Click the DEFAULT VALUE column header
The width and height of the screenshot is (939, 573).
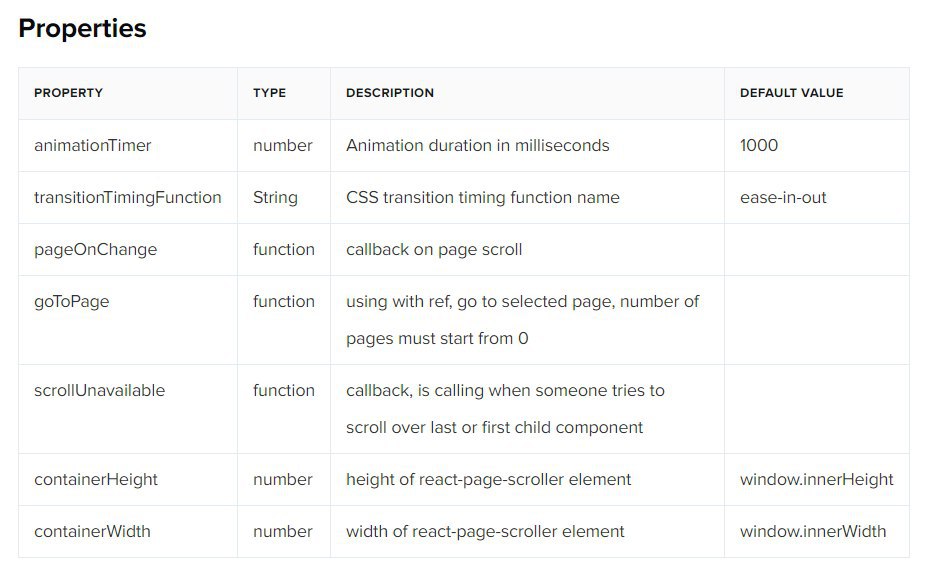(791, 93)
